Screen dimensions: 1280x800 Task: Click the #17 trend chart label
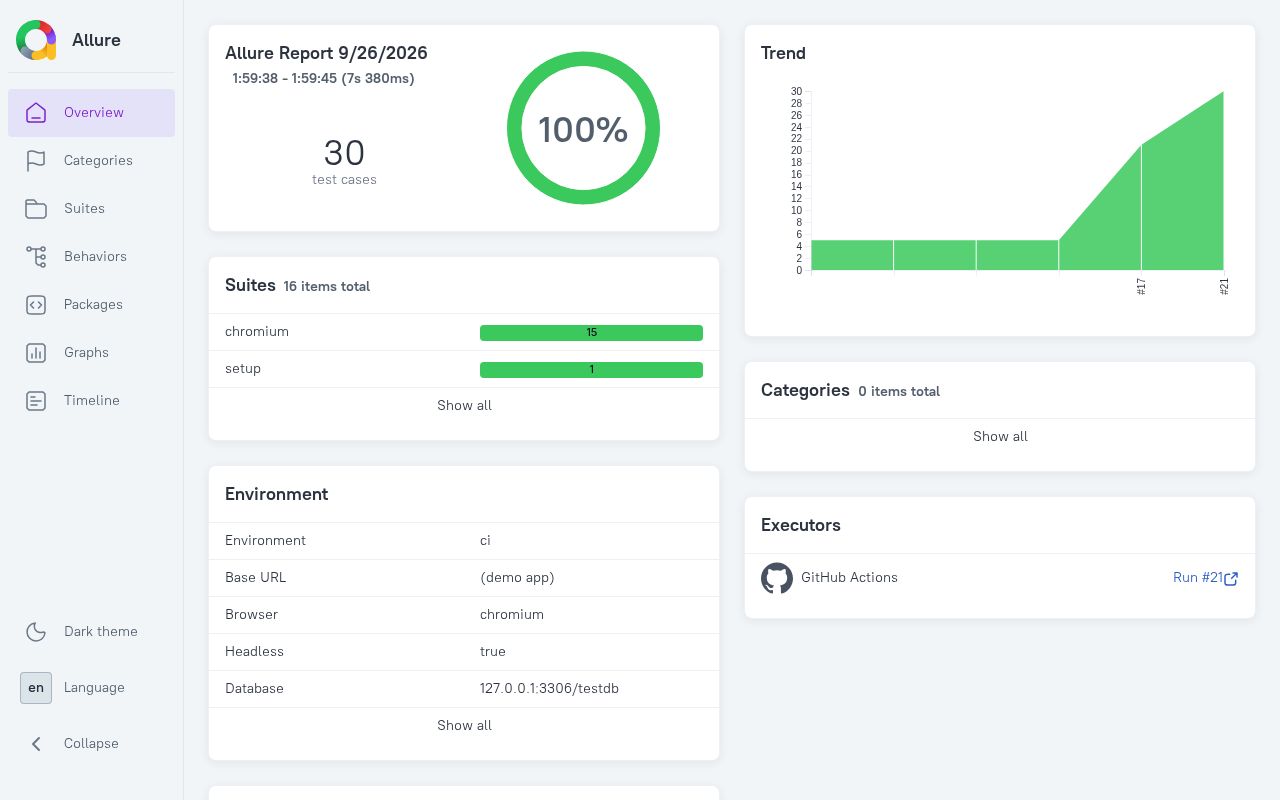pyautogui.click(x=1141, y=286)
